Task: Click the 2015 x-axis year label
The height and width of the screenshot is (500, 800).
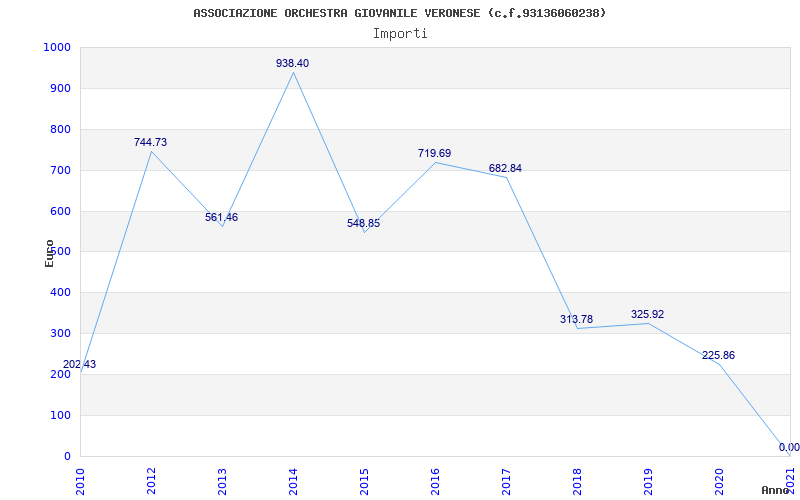Action: 364,482
